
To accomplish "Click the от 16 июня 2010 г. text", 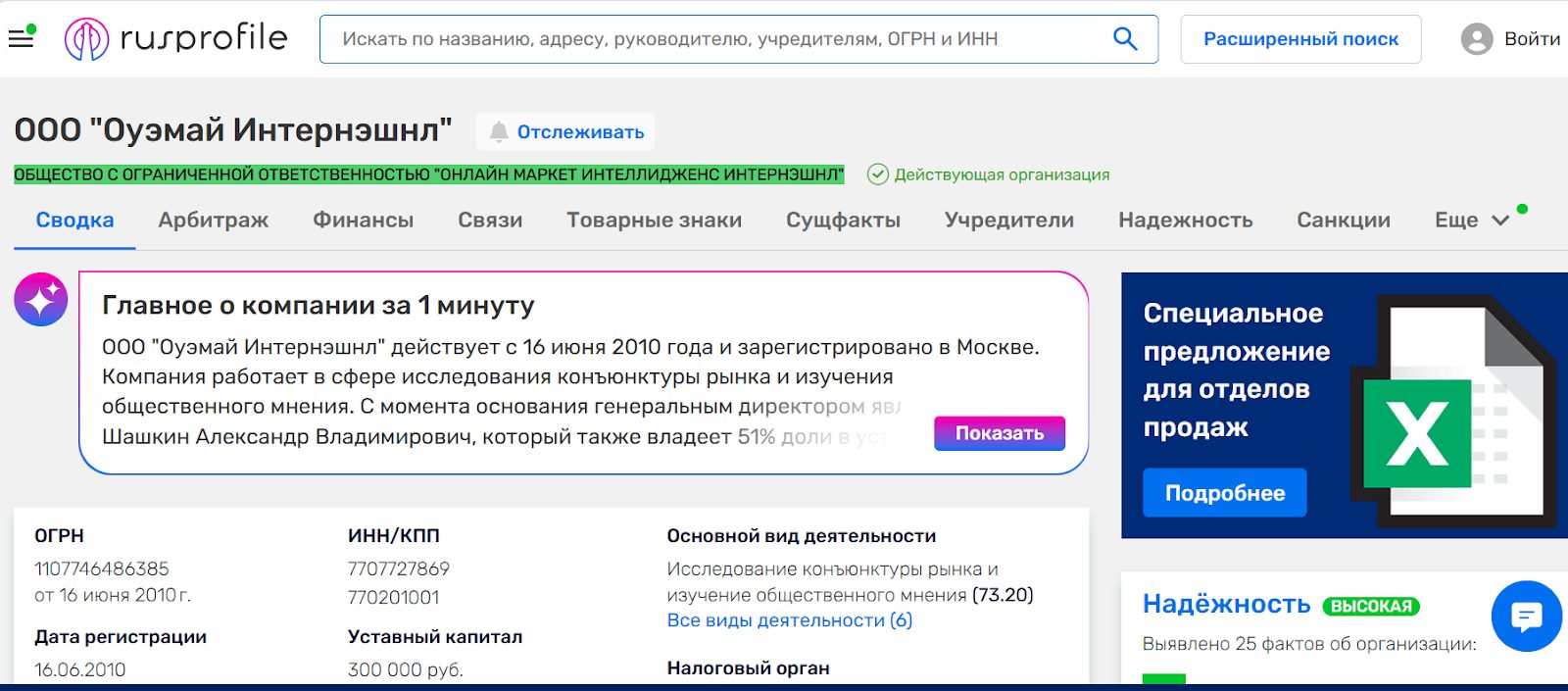I will pyautogui.click(x=113, y=595).
